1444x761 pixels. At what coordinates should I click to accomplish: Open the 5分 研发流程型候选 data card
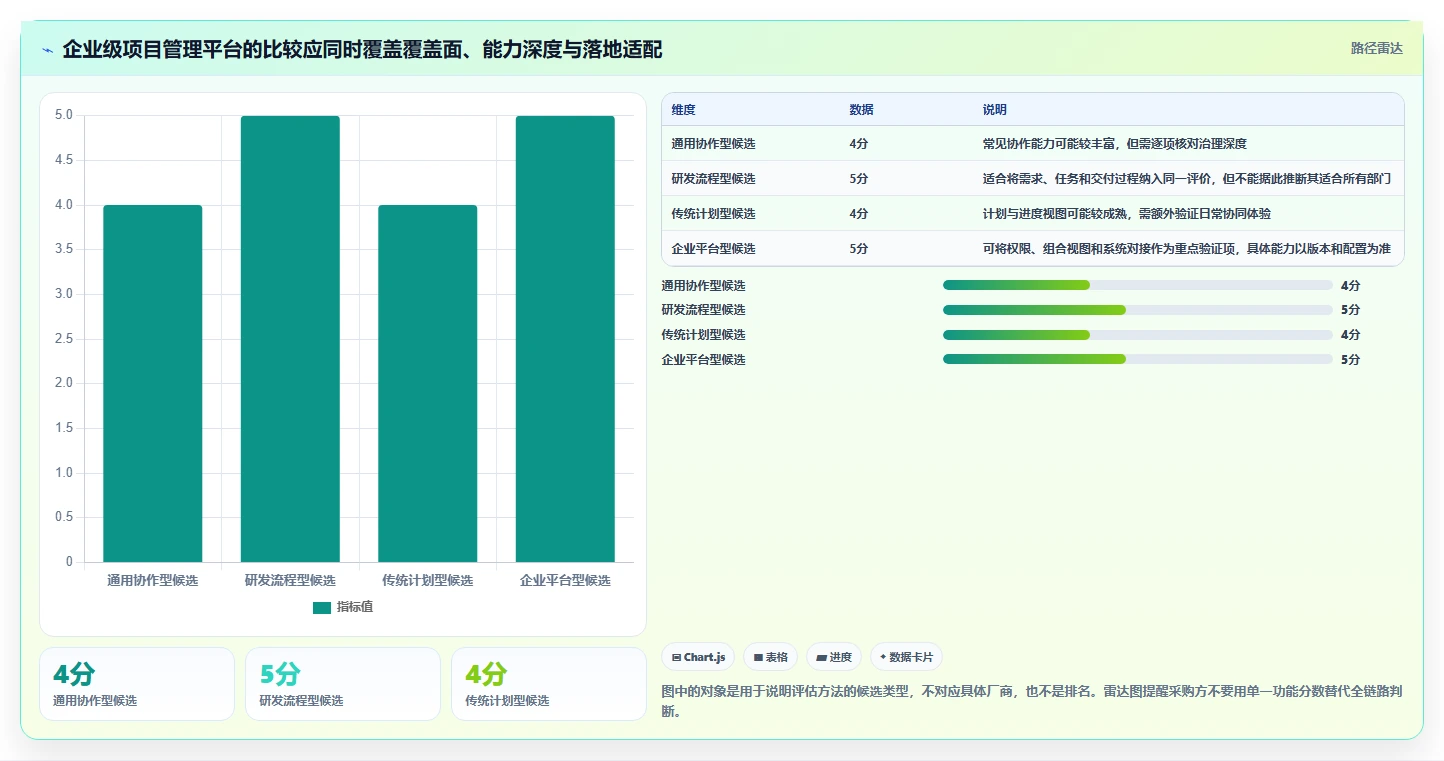pos(343,684)
